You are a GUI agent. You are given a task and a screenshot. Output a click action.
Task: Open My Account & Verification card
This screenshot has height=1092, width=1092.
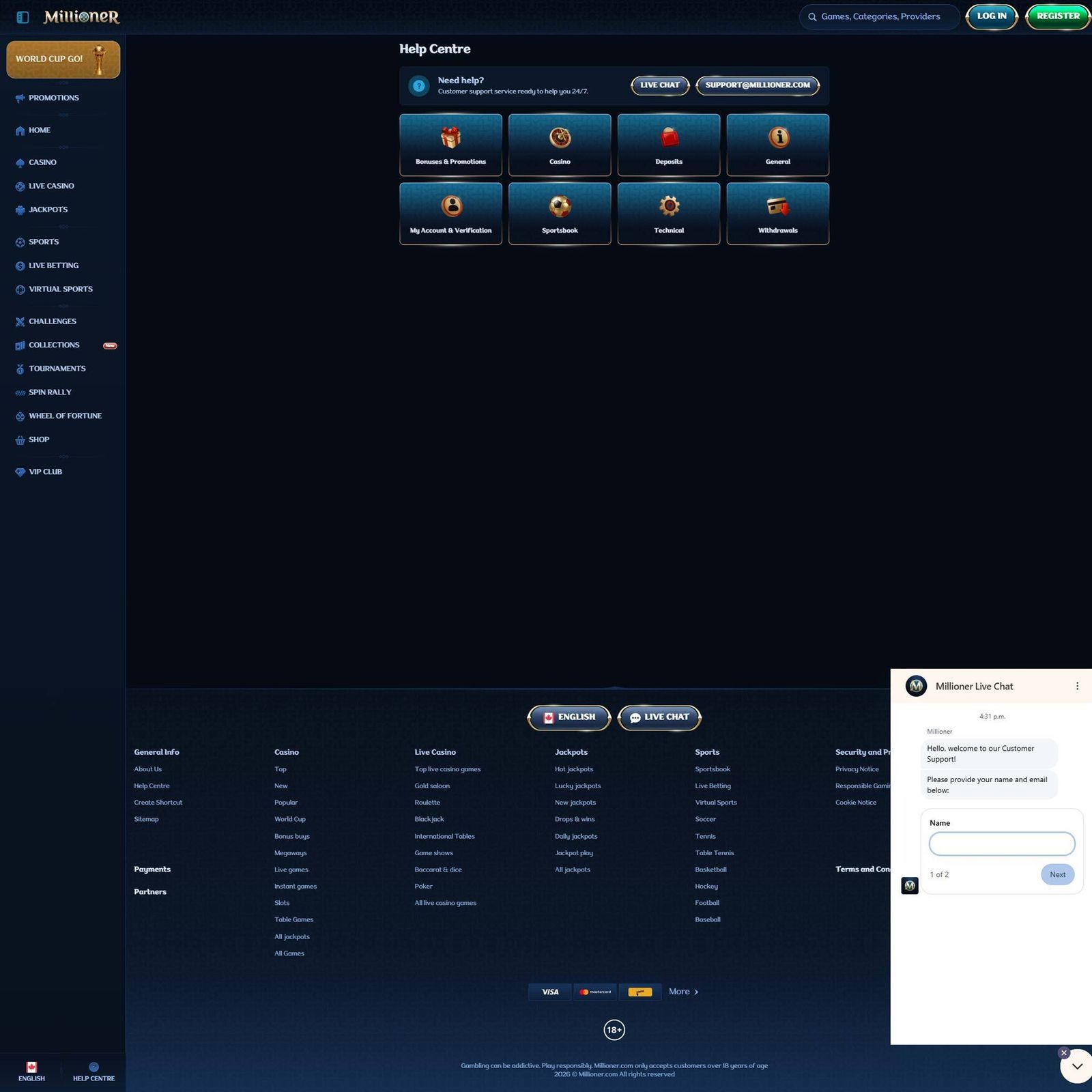click(x=450, y=214)
